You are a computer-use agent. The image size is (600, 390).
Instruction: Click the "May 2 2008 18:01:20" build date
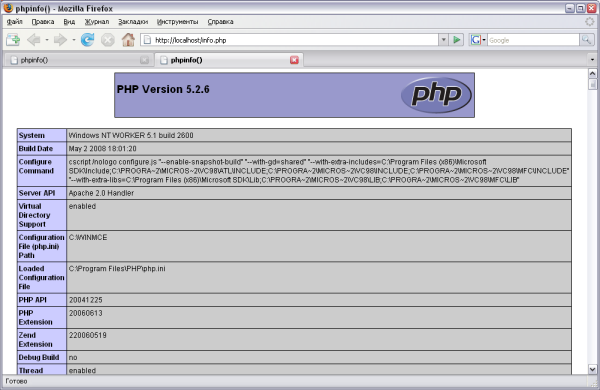[x=103, y=148]
